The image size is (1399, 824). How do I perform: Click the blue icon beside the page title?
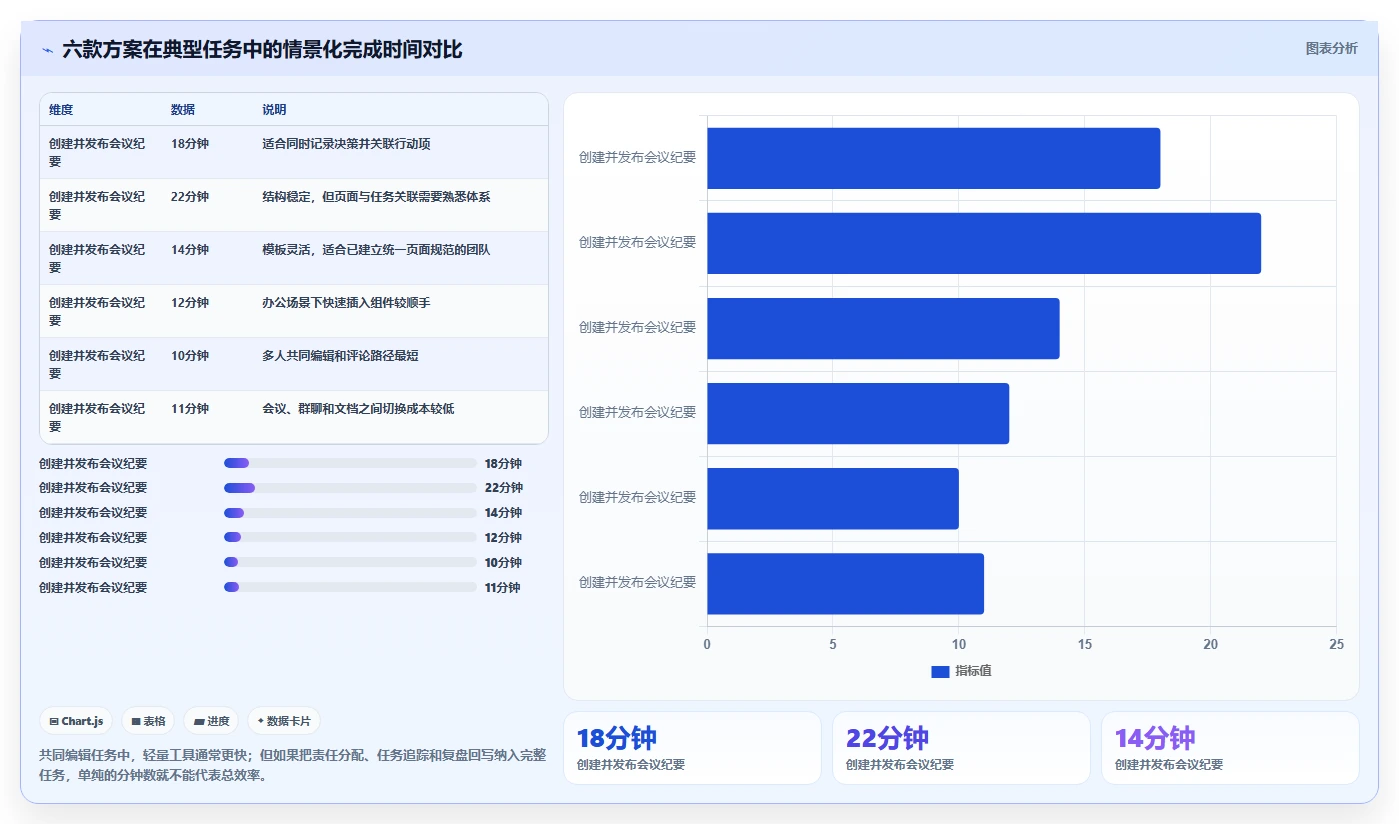[x=48, y=50]
